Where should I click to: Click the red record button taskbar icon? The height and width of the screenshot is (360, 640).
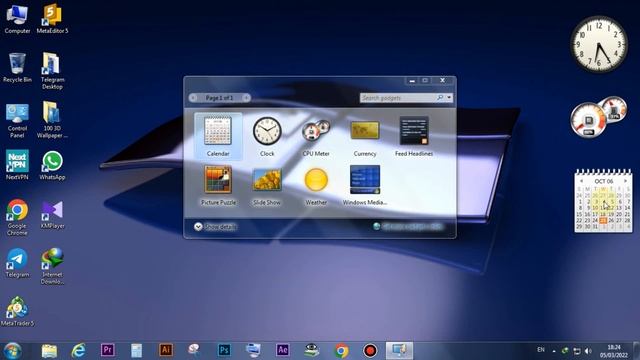(370, 351)
